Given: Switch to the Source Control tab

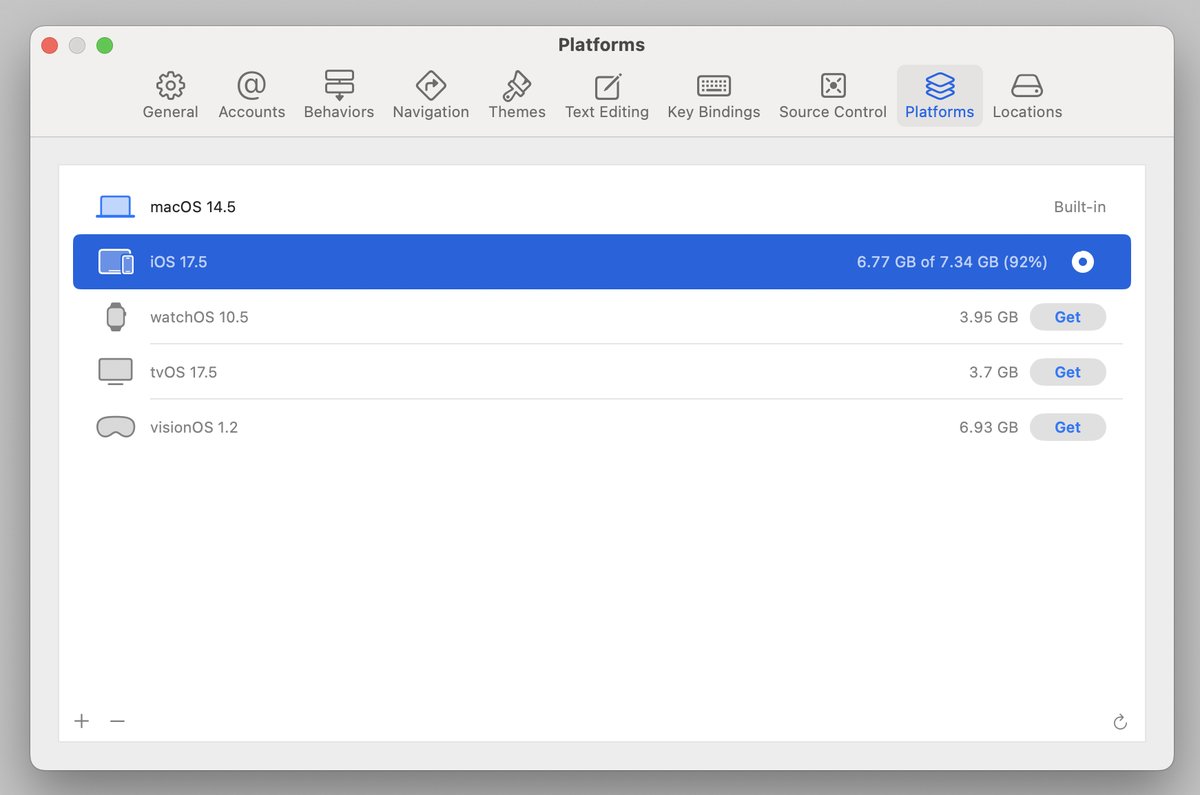Looking at the screenshot, I should 833,96.
